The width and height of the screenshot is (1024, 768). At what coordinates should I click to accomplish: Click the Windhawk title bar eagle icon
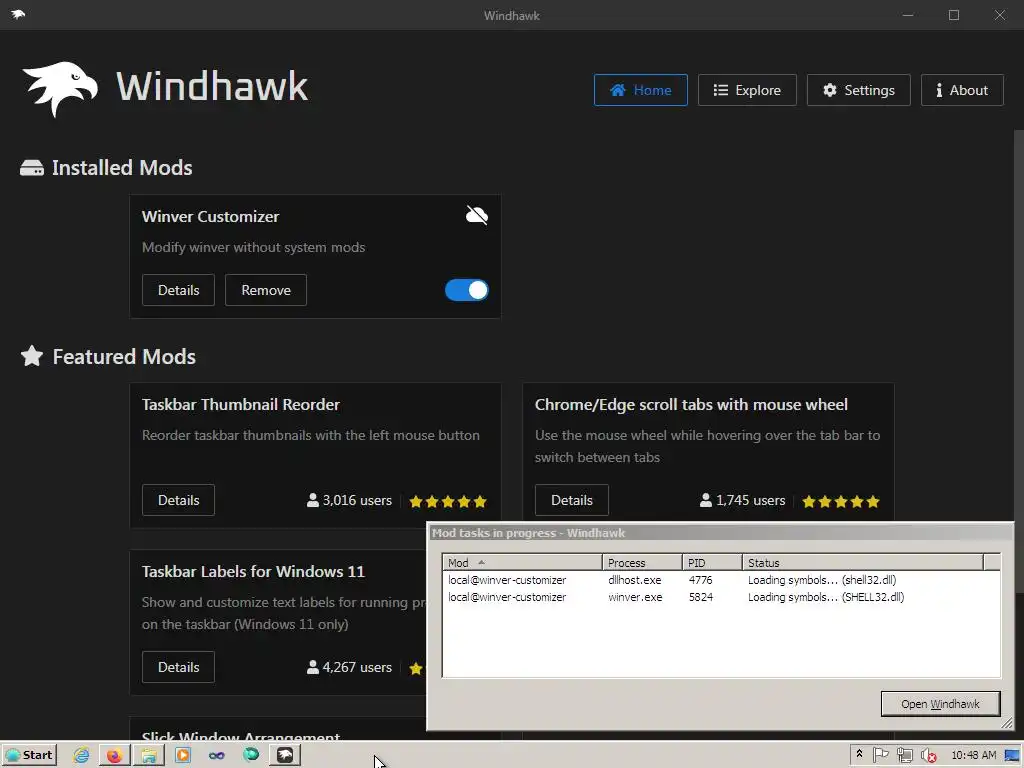18,14
